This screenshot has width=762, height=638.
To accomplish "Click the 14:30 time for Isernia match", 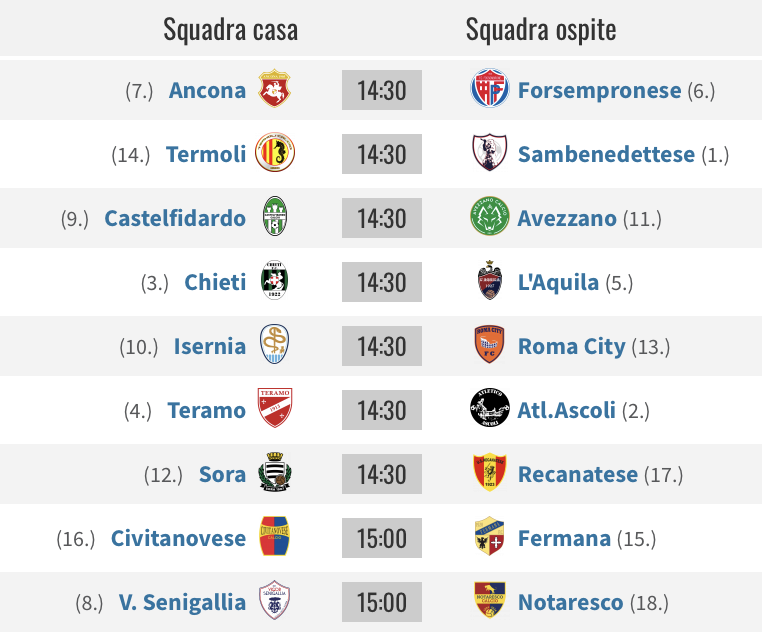I will click(x=382, y=346).
